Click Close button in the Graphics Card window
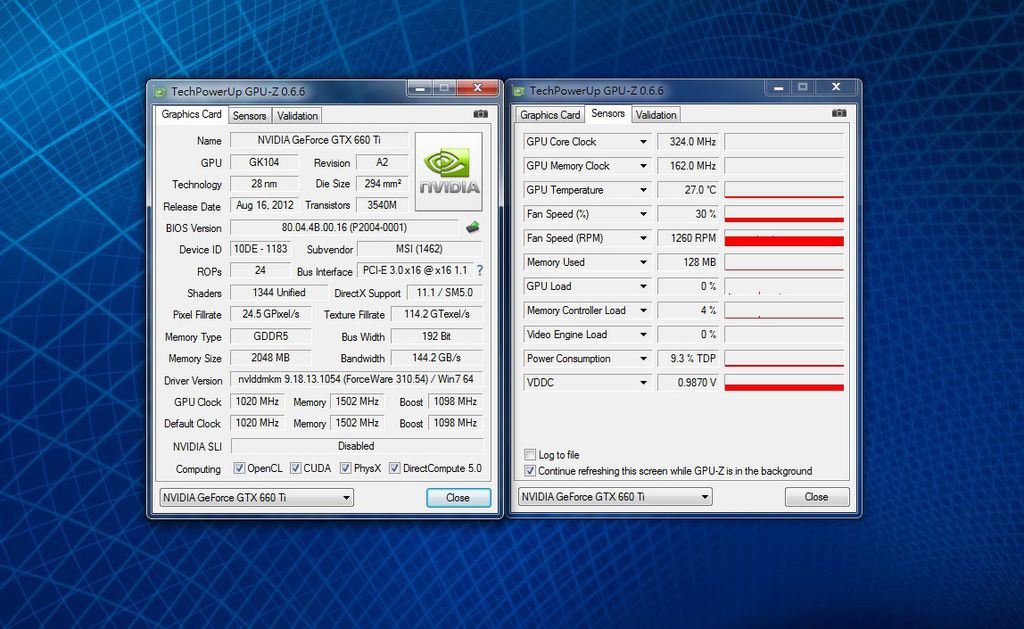The image size is (1024, 629). 458,498
